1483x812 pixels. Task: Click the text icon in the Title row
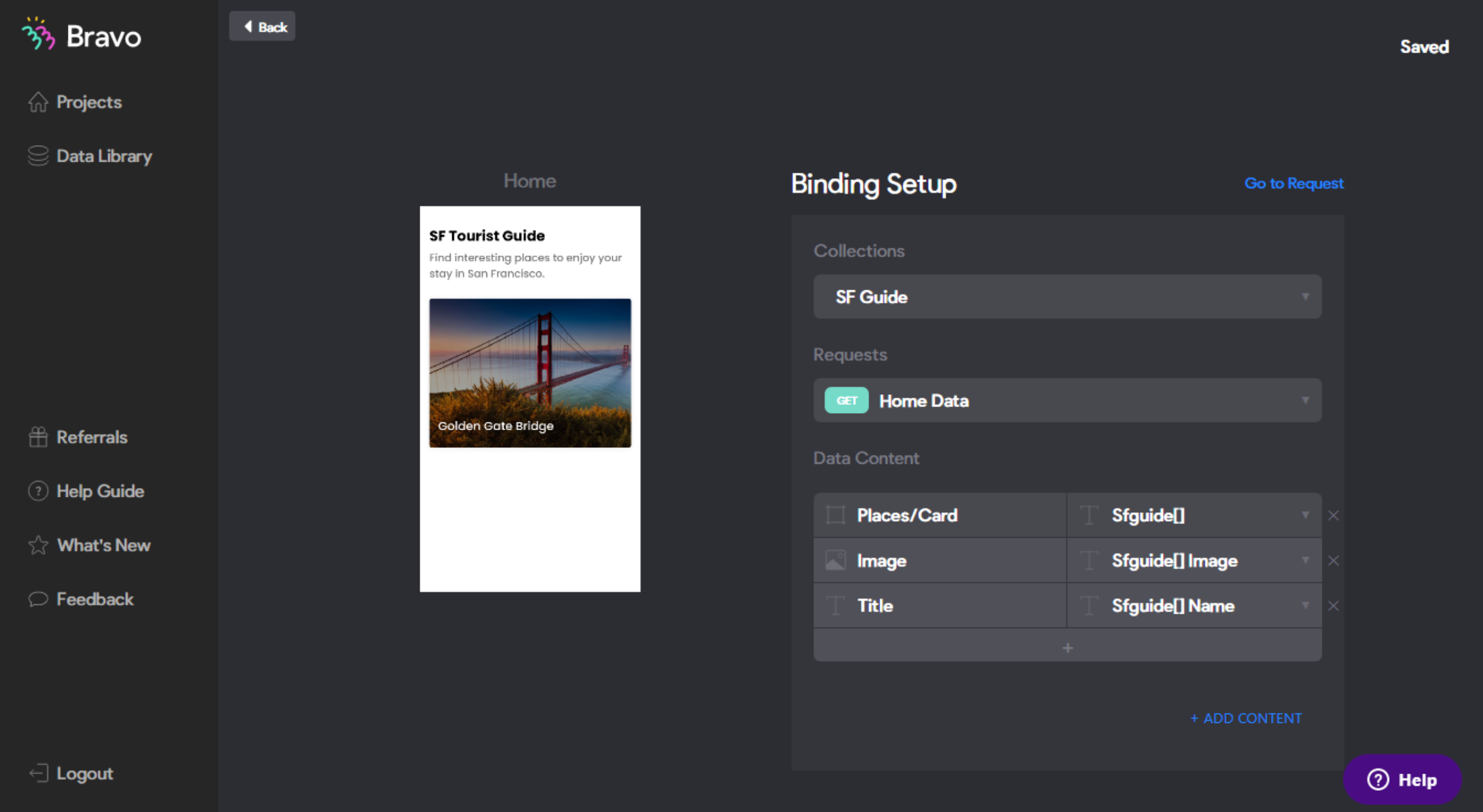tap(835, 605)
